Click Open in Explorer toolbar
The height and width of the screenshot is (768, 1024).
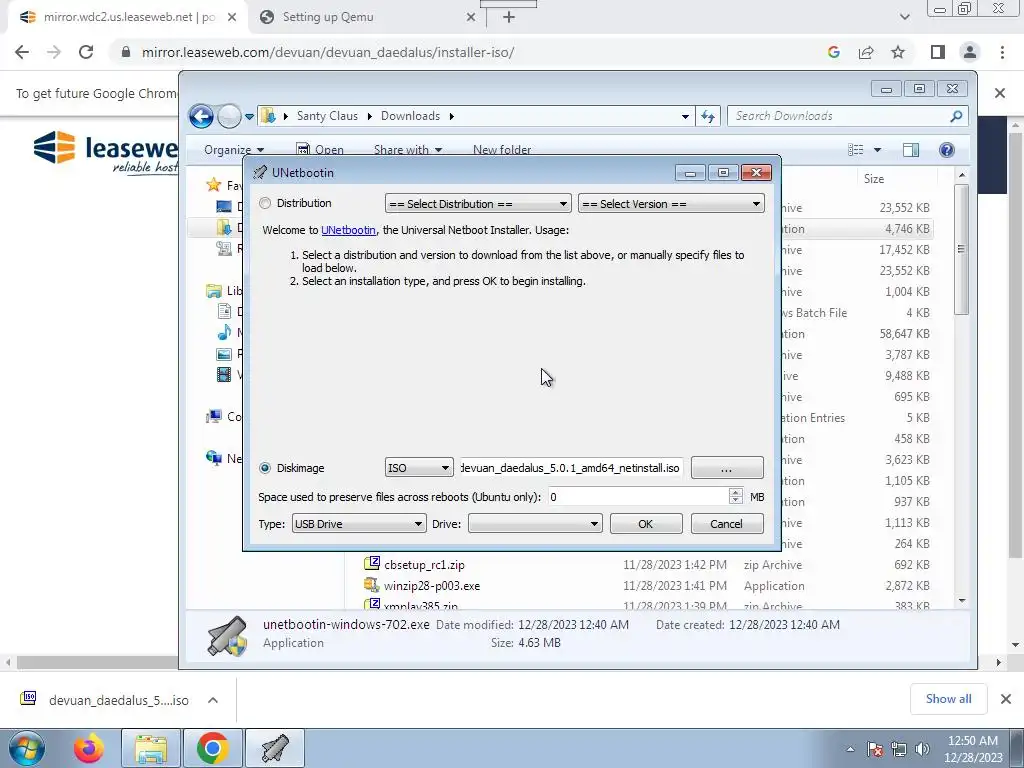pyautogui.click(x=320, y=150)
